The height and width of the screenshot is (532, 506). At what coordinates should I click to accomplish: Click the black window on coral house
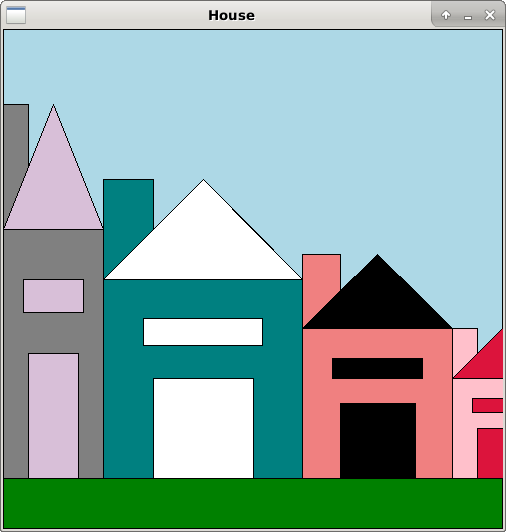click(x=377, y=368)
